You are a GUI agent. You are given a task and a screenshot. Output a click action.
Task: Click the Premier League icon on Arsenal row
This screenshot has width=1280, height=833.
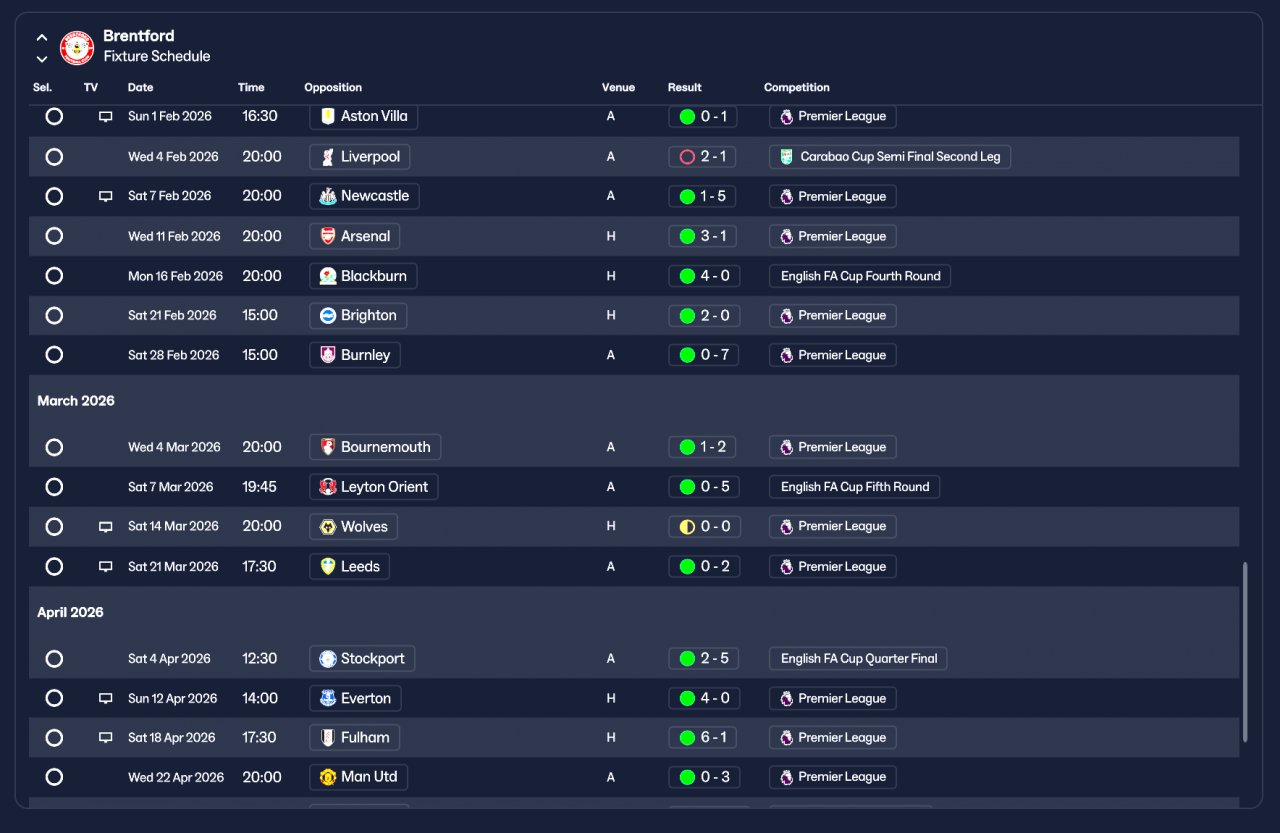[x=787, y=237]
